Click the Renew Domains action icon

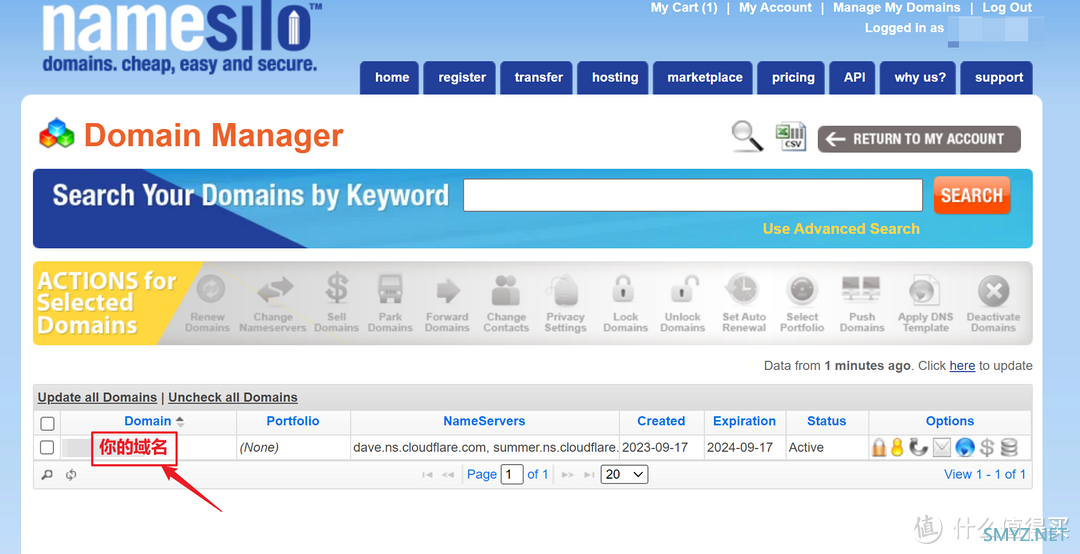pyautogui.click(x=211, y=289)
